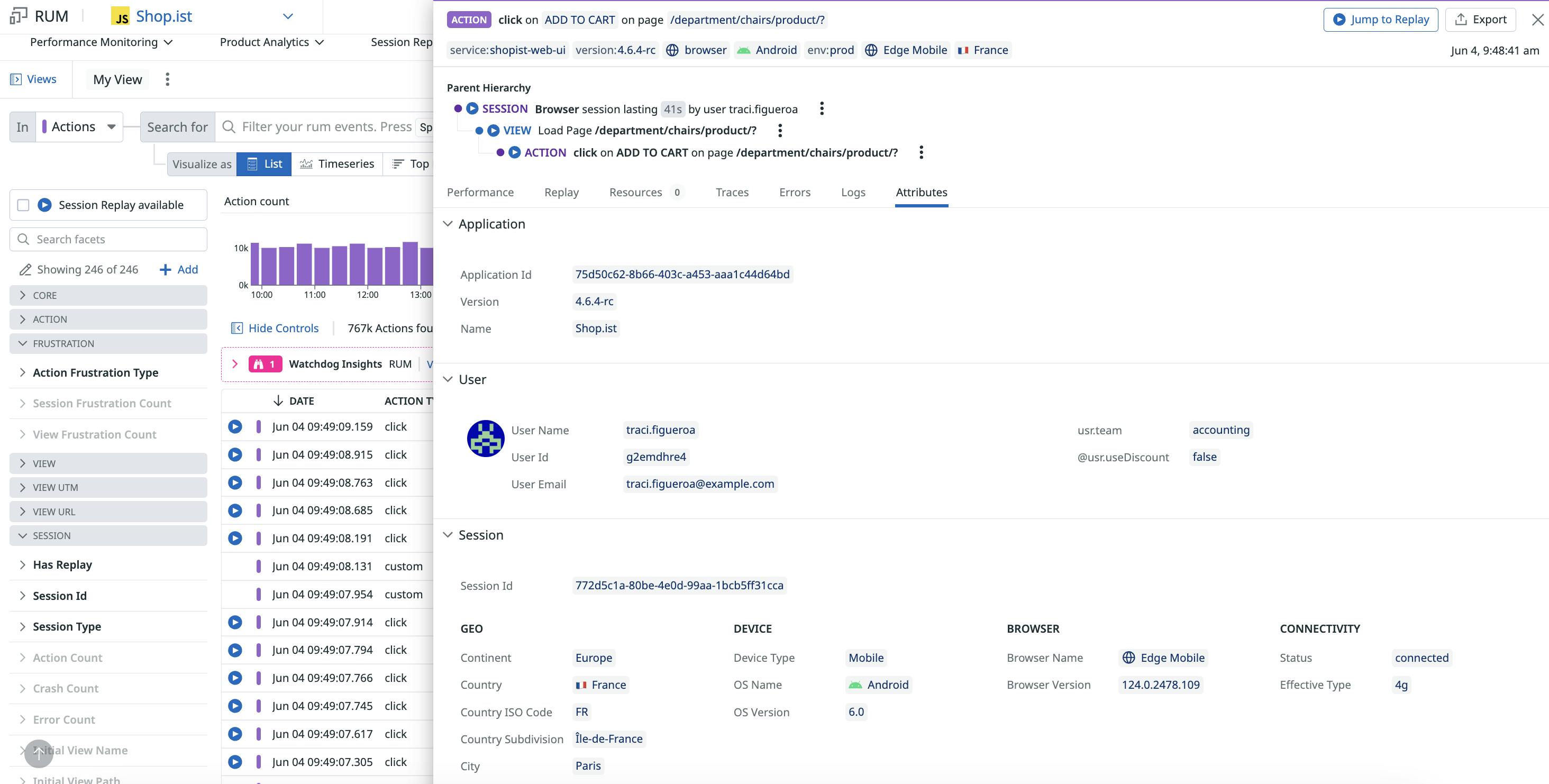This screenshot has height=784, width=1549.
Task: Open the Shop.ist application dropdown
Action: click(x=287, y=16)
